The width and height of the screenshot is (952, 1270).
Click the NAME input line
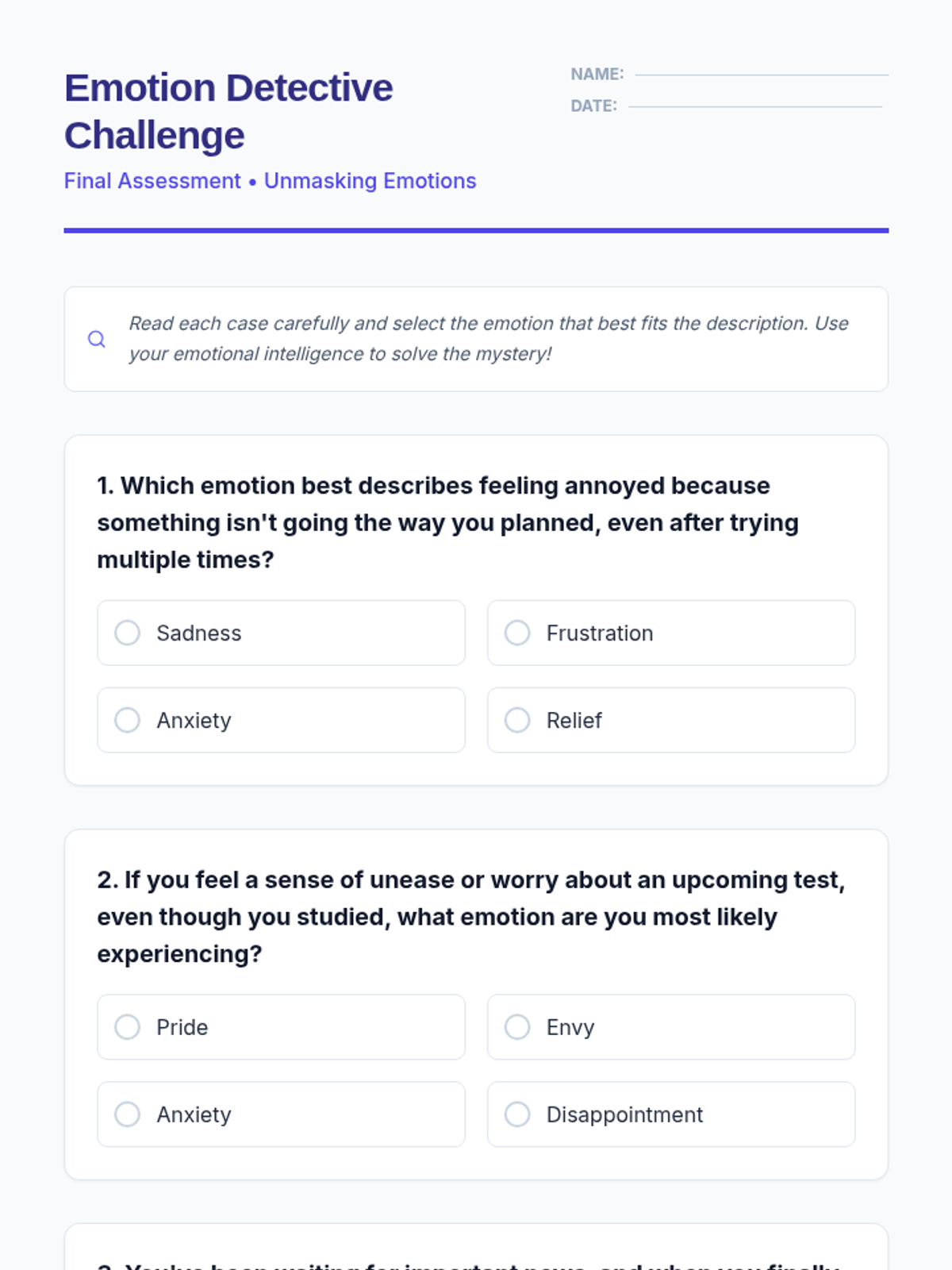(762, 75)
